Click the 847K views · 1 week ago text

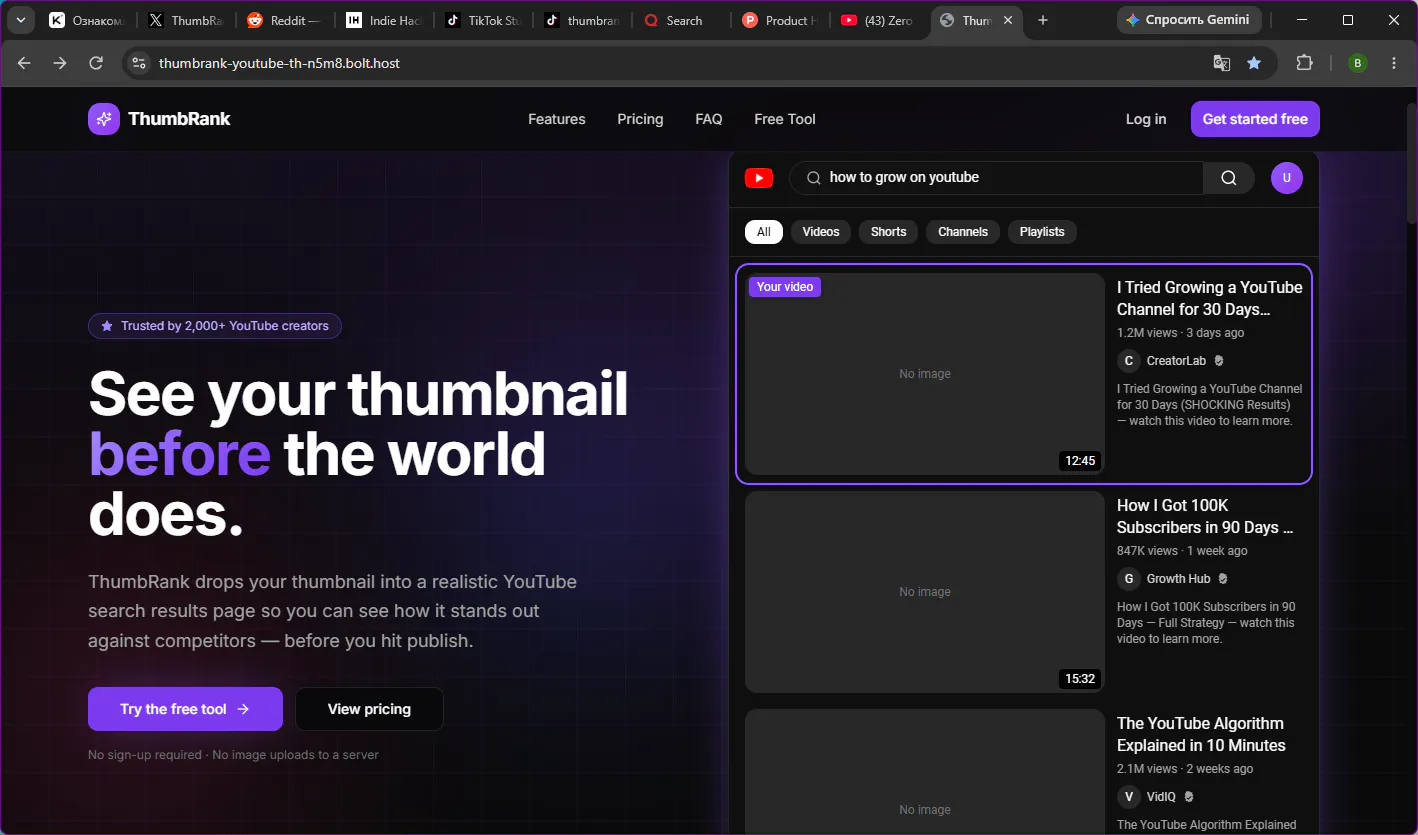tap(1182, 551)
